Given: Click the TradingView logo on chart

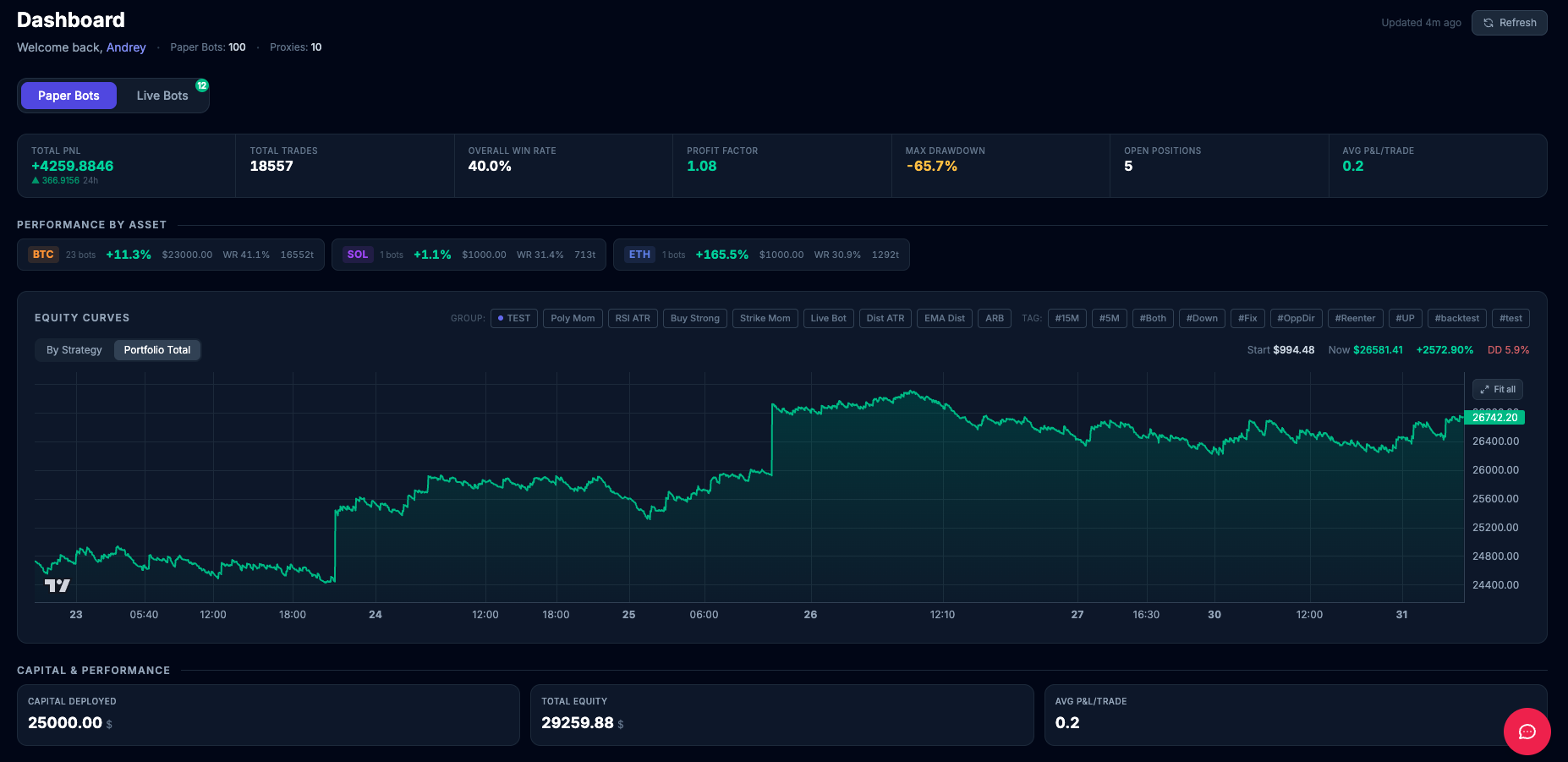Looking at the screenshot, I should pyautogui.click(x=58, y=585).
